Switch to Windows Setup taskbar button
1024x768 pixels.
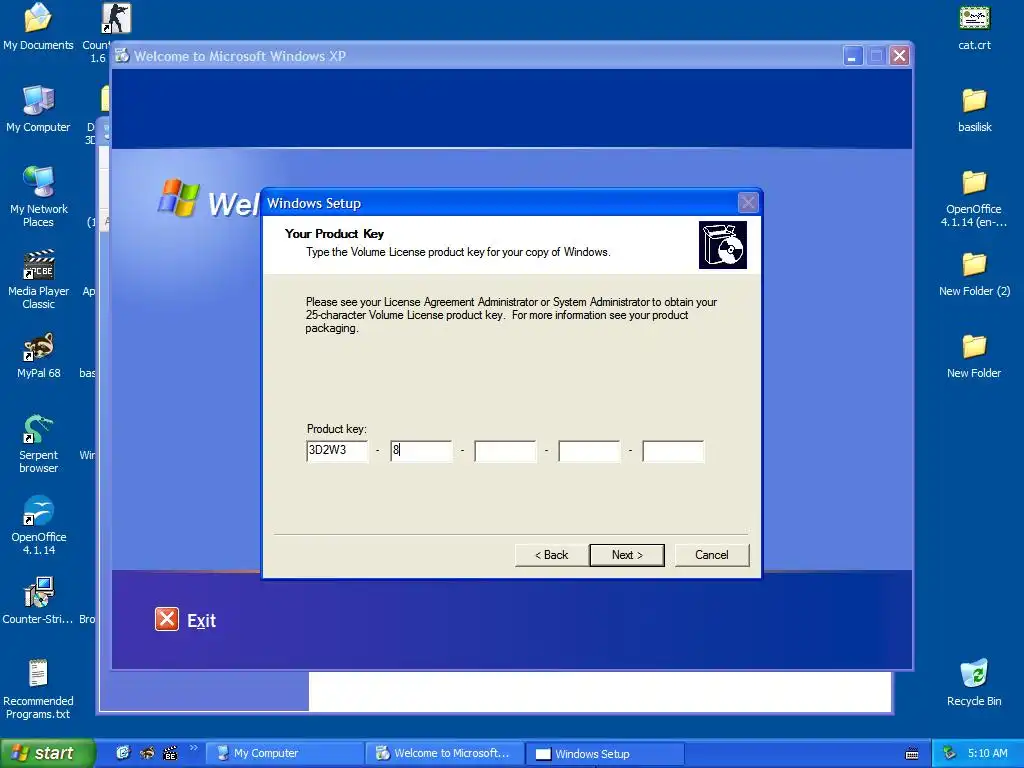pyautogui.click(x=605, y=754)
